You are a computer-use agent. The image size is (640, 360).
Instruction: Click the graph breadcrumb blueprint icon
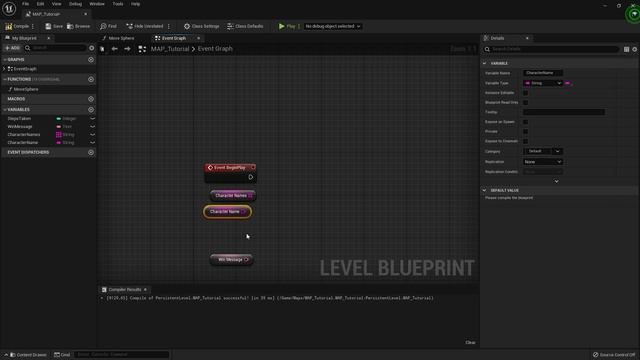click(142, 49)
